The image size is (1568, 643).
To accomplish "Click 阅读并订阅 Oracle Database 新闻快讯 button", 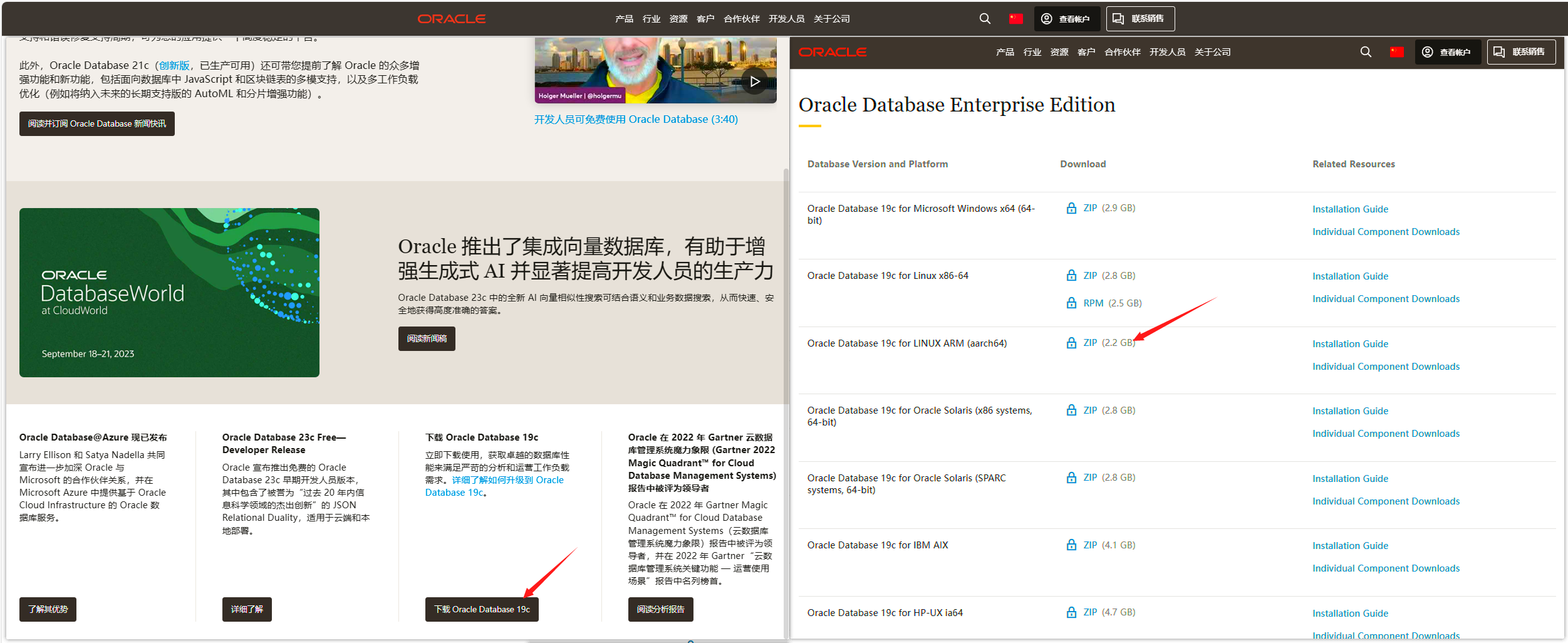I will pyautogui.click(x=97, y=124).
